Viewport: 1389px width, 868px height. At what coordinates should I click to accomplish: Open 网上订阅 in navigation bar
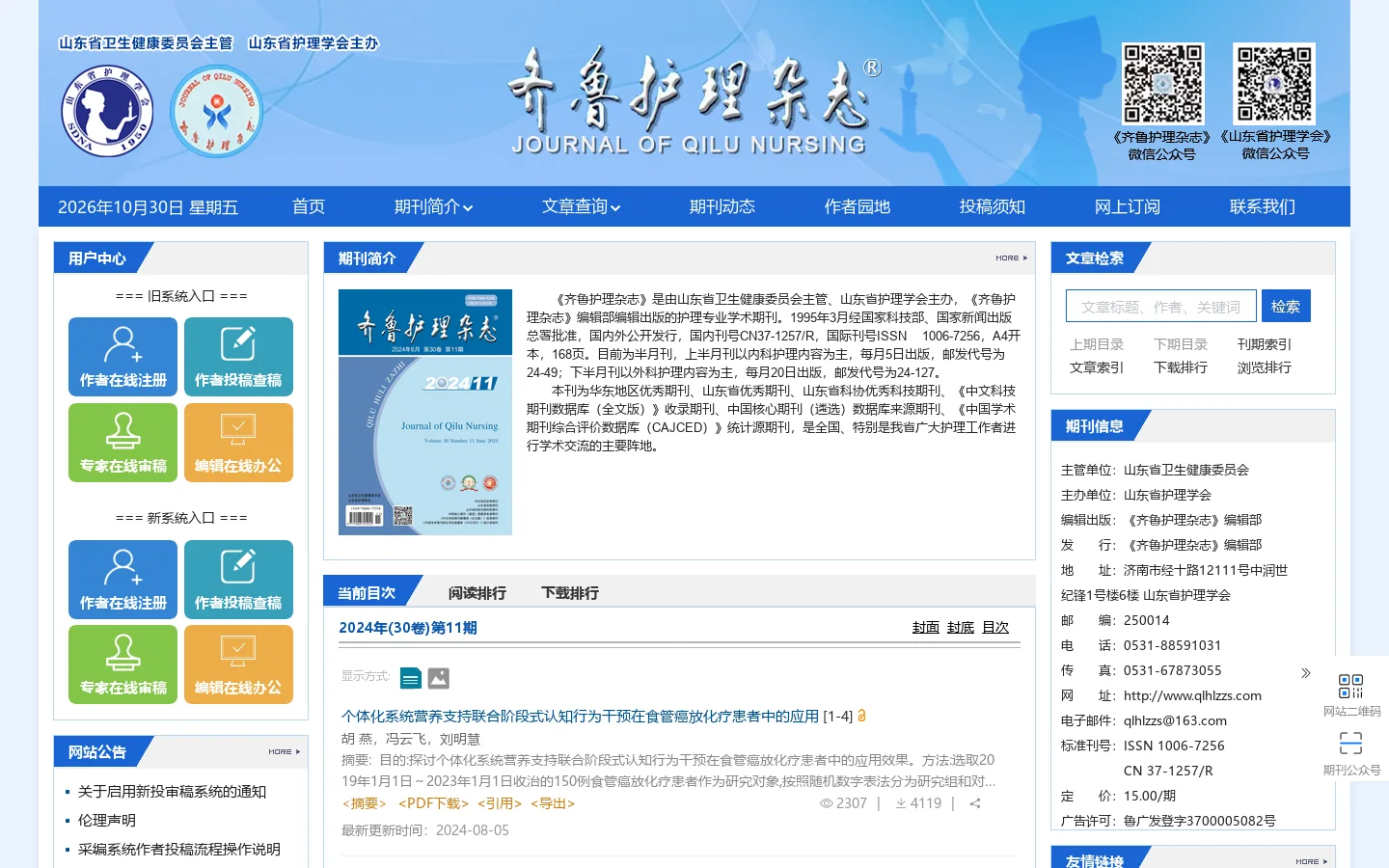(x=1128, y=206)
